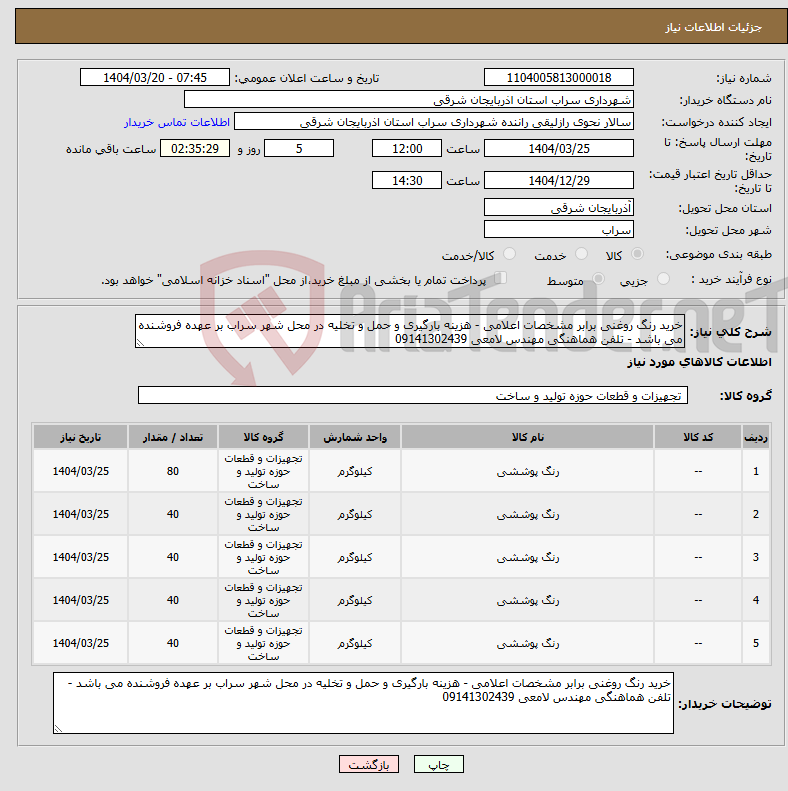Click the کد کالا column header
Image resolution: width=788 pixels, height=791 pixels.
pyautogui.click(x=698, y=437)
